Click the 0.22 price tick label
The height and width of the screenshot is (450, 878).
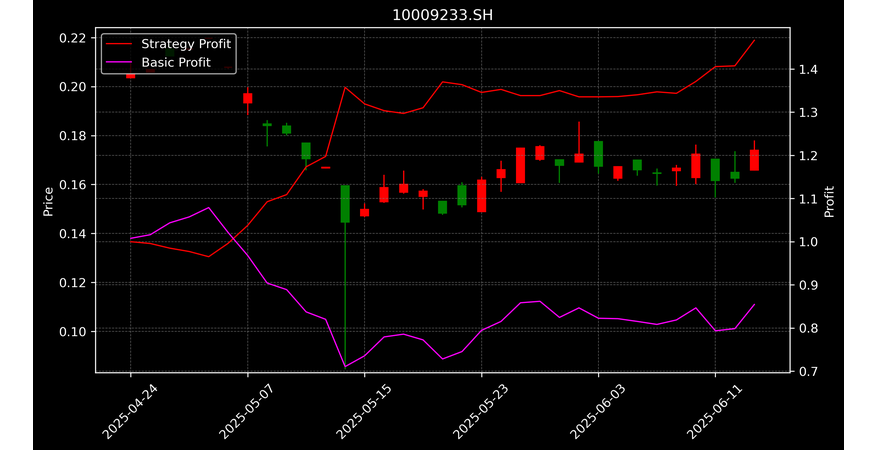pyautogui.click(x=73, y=38)
